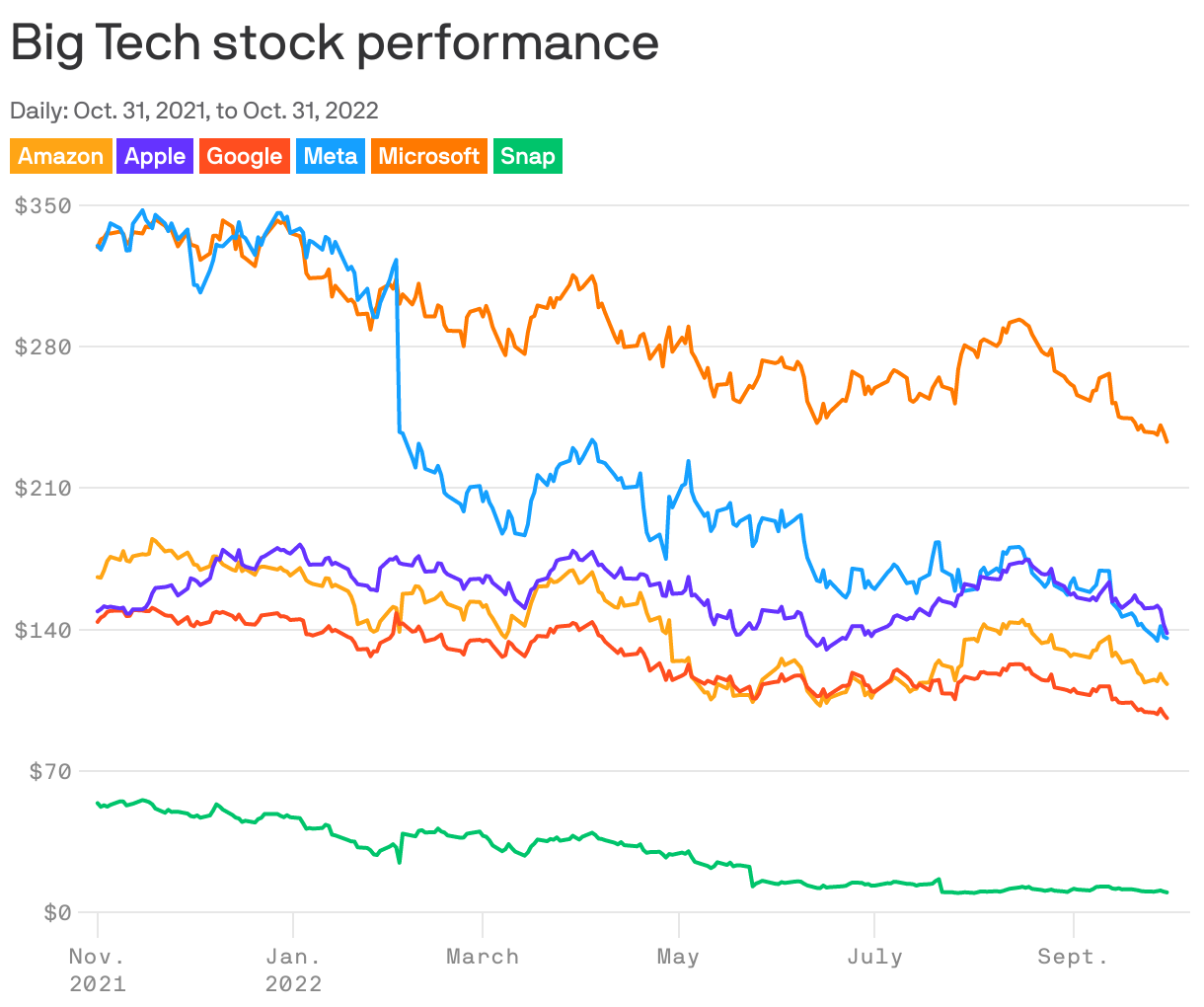The height and width of the screenshot is (1007, 1204).
Task: Click the Microsoft legend tag
Action: point(428,156)
